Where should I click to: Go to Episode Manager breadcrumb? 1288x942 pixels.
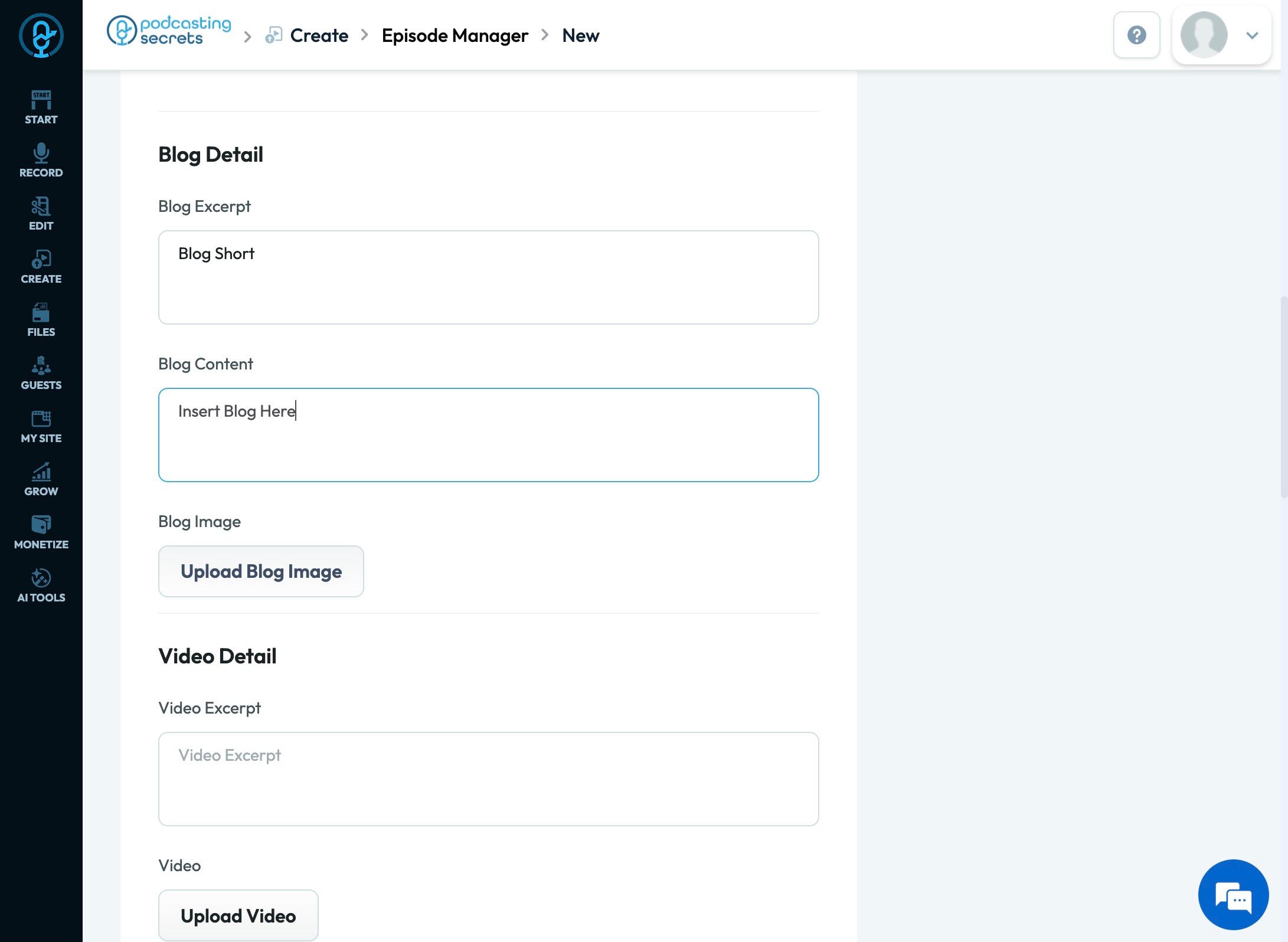[455, 35]
